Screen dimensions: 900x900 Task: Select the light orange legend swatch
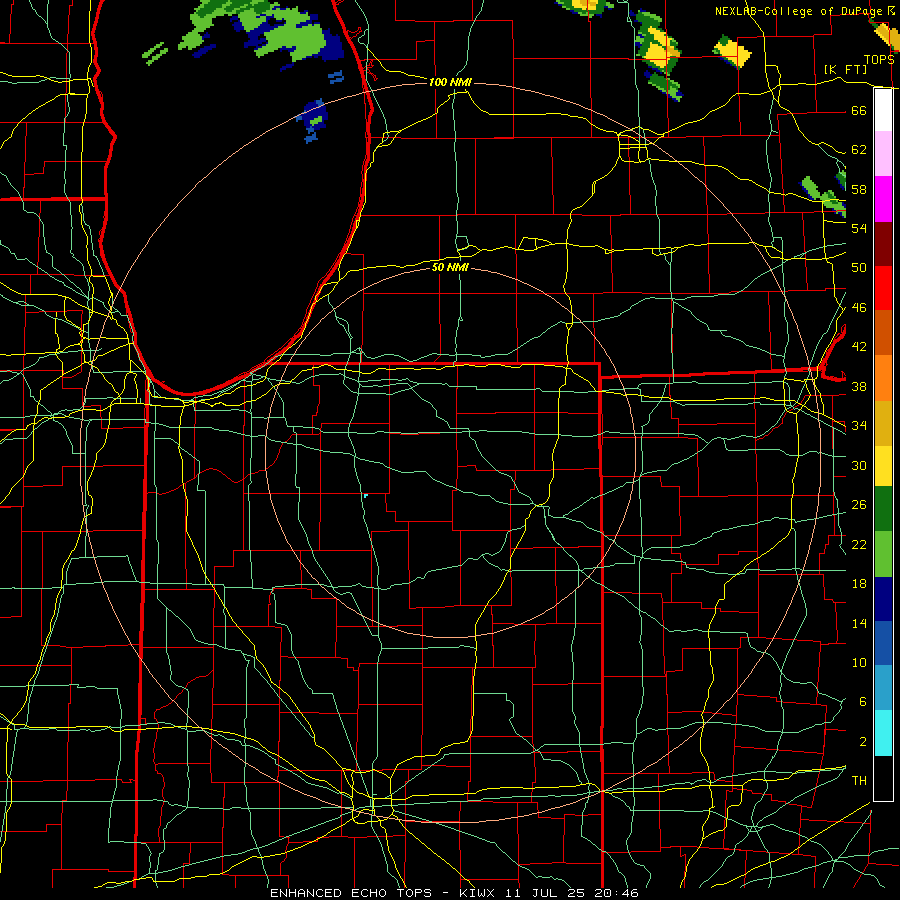883,378
